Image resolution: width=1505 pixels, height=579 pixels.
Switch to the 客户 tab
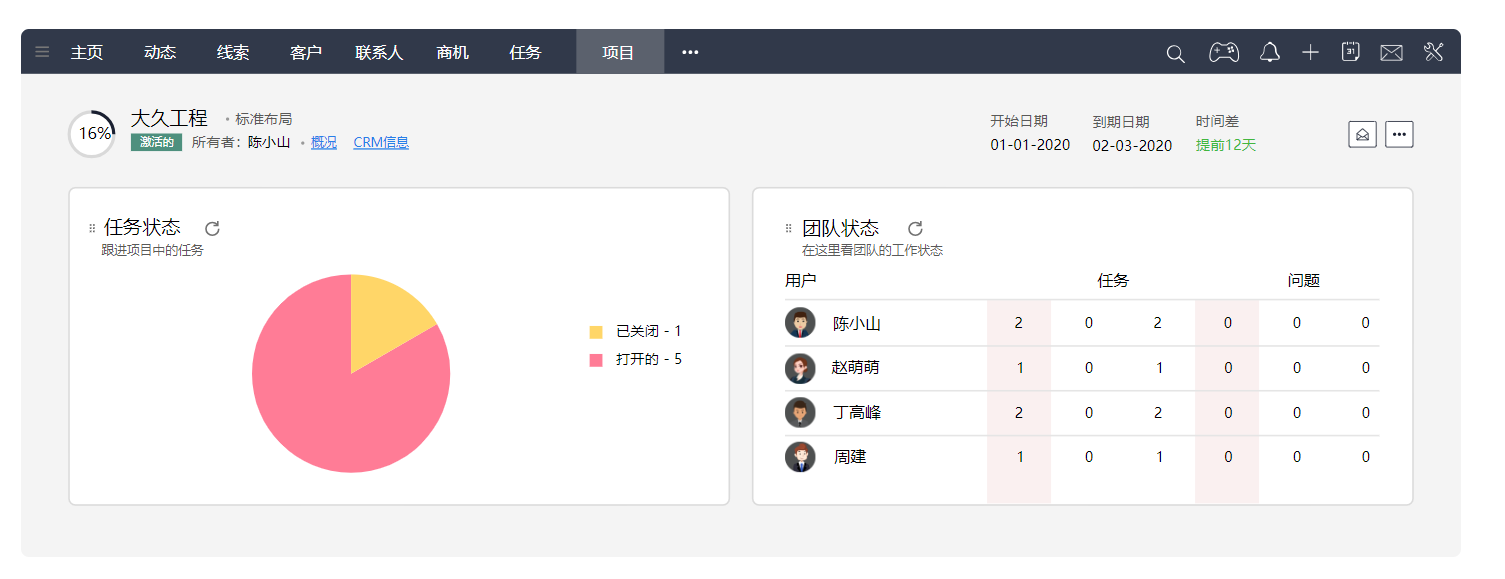(x=306, y=52)
